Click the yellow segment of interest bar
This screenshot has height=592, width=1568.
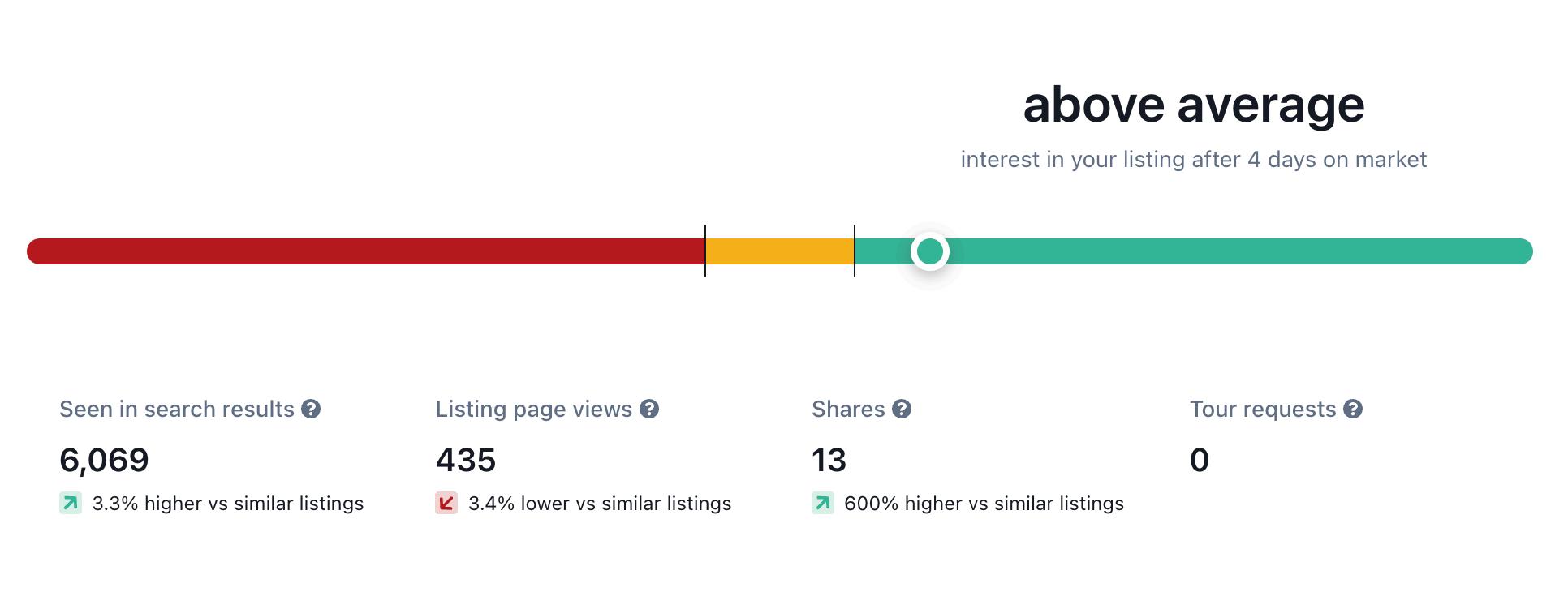tap(780, 251)
